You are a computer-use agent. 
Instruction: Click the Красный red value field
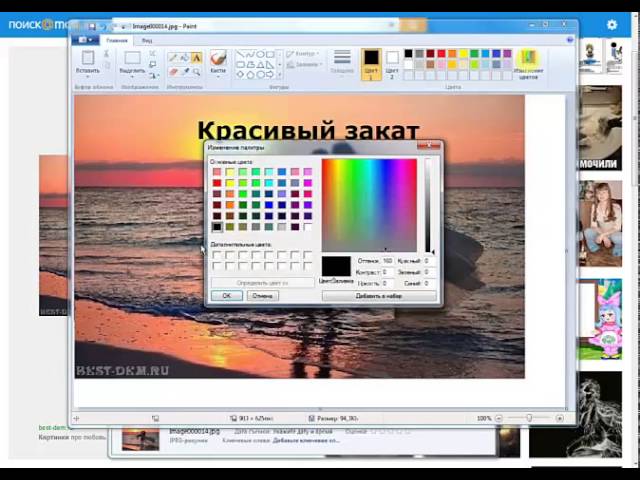[x=429, y=260]
